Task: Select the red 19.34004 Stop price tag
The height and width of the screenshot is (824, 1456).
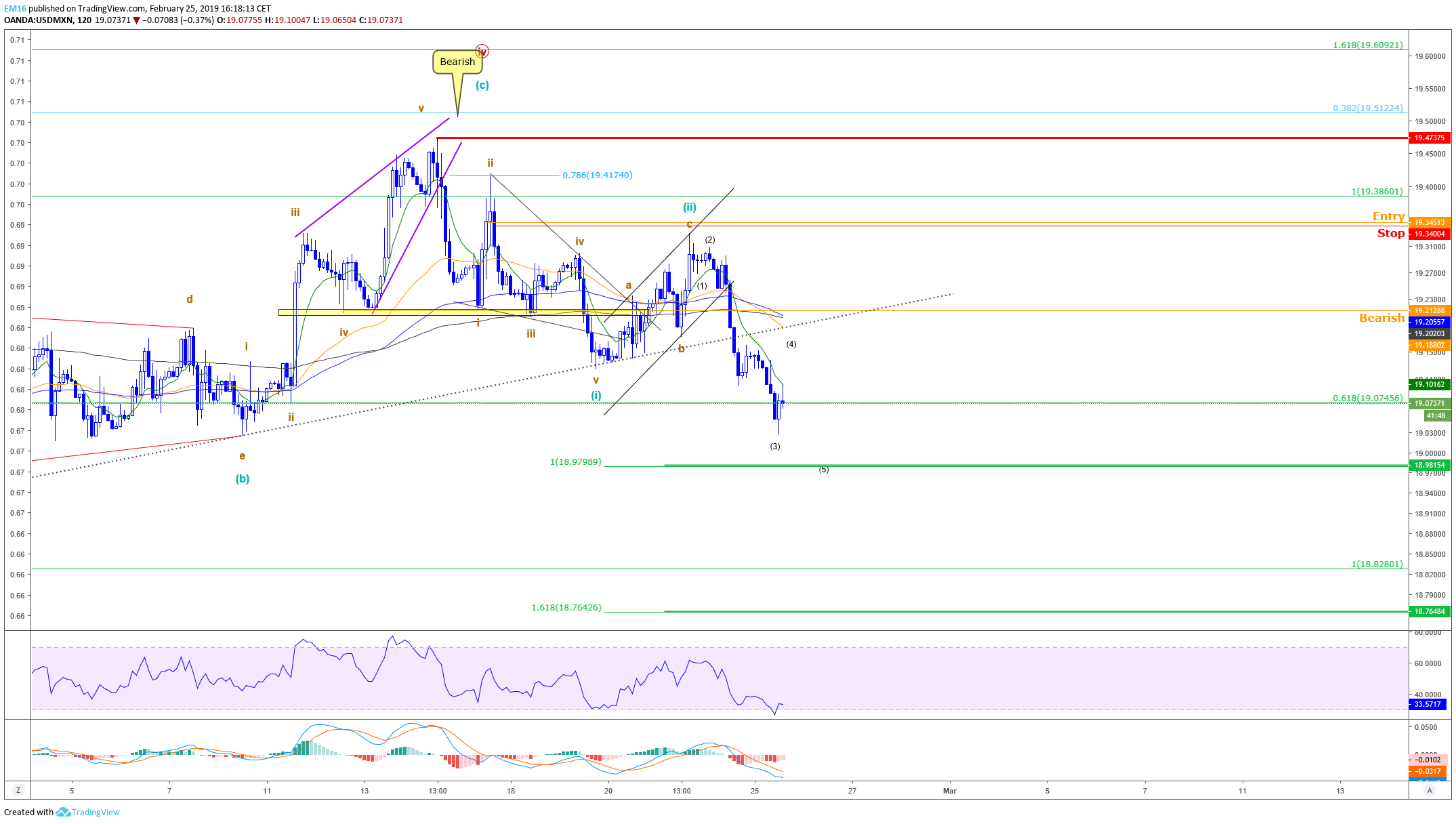Action: pos(1430,234)
